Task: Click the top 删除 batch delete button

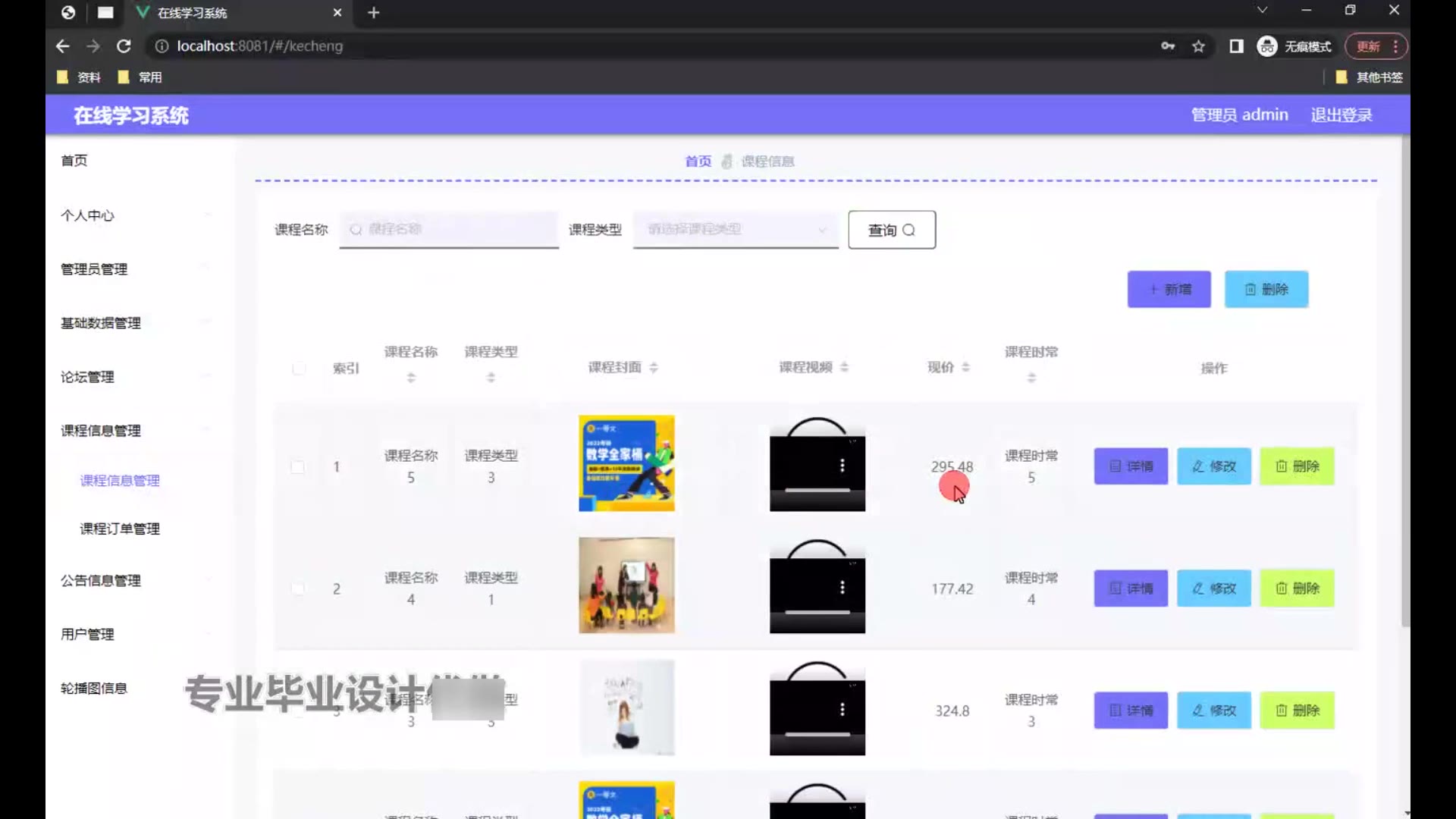Action: [x=1266, y=290]
